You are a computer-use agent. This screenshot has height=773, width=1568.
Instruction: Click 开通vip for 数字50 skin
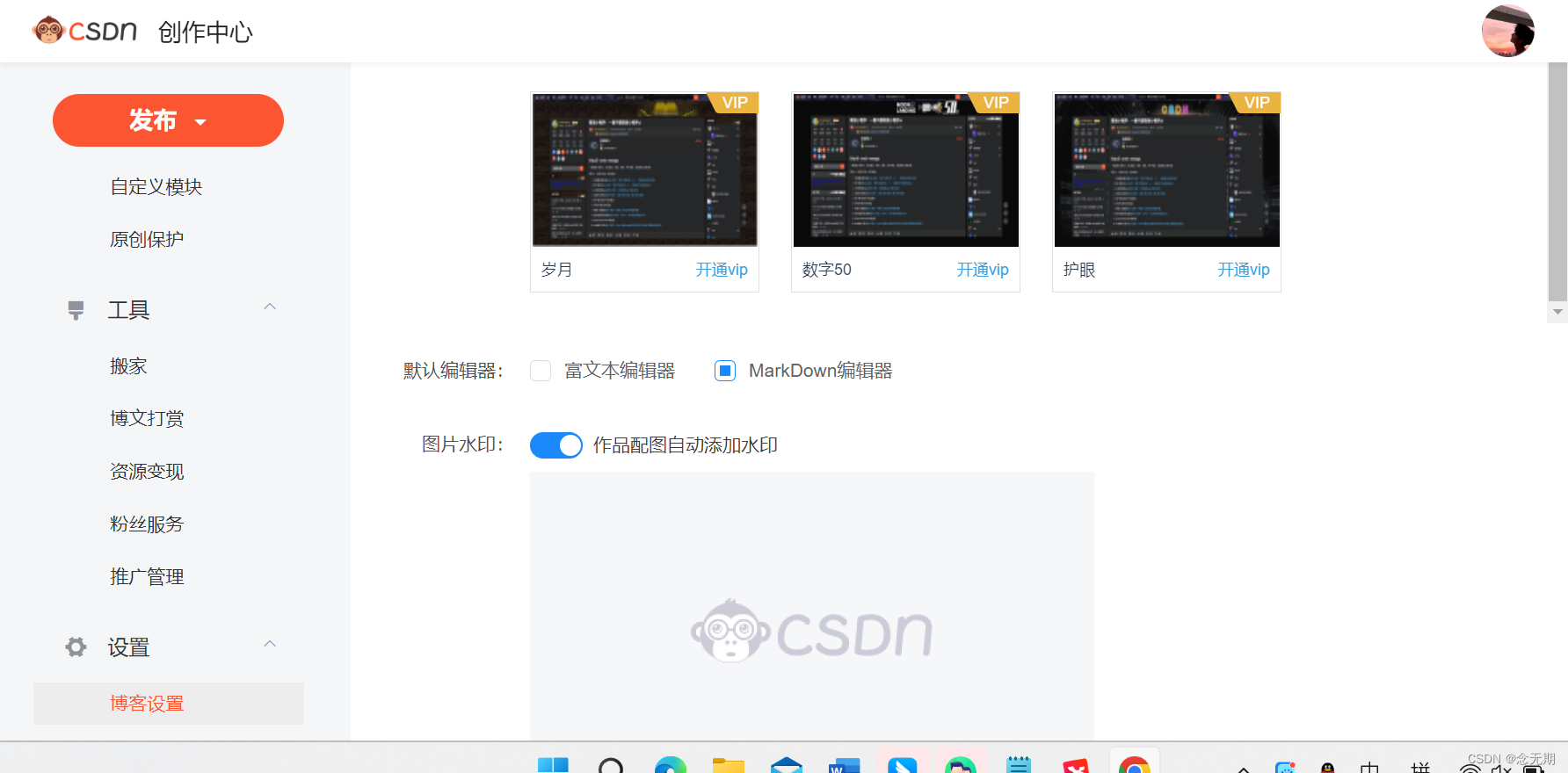[x=983, y=270]
